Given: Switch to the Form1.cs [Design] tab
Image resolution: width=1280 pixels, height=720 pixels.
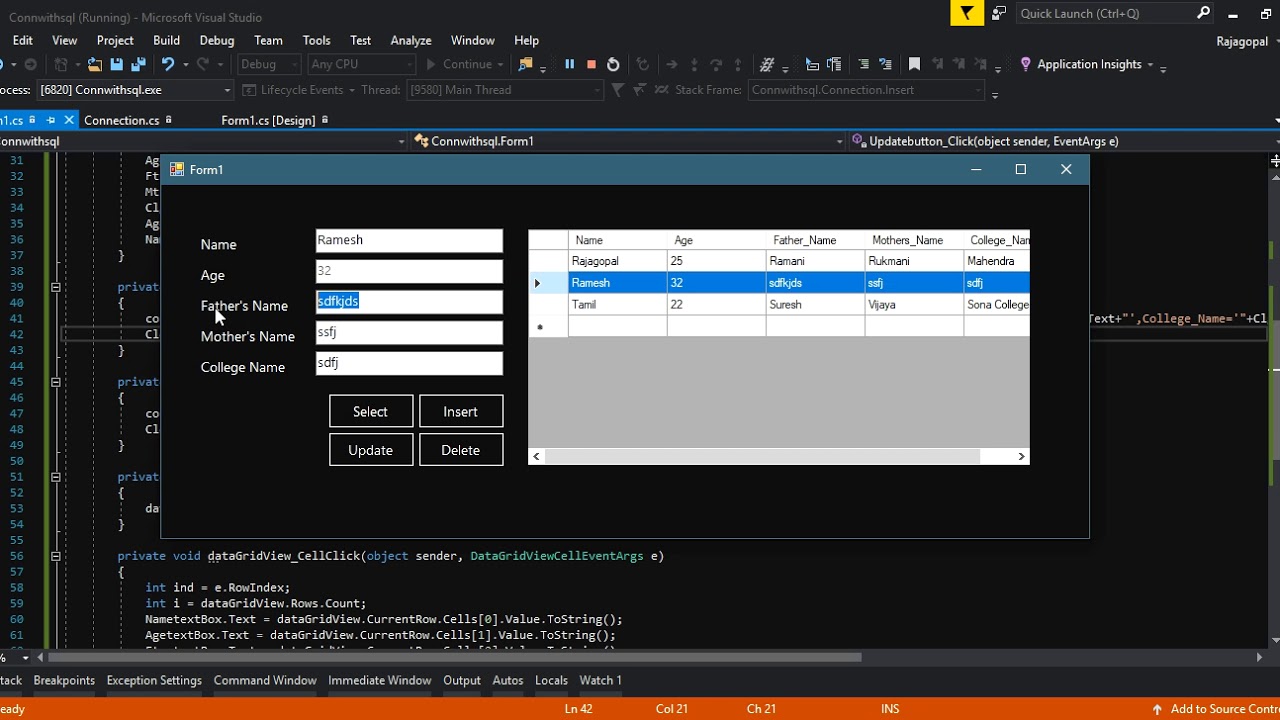Looking at the screenshot, I should [268, 120].
